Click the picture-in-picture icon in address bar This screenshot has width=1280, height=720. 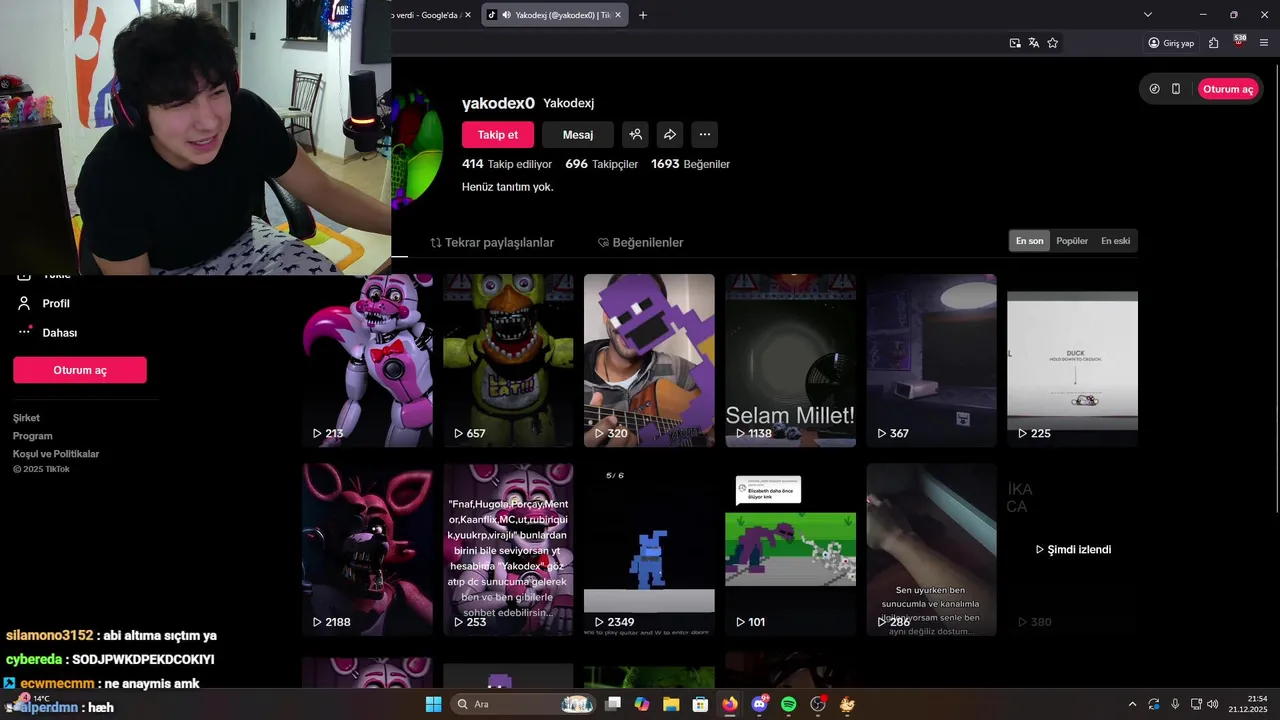coord(1015,43)
